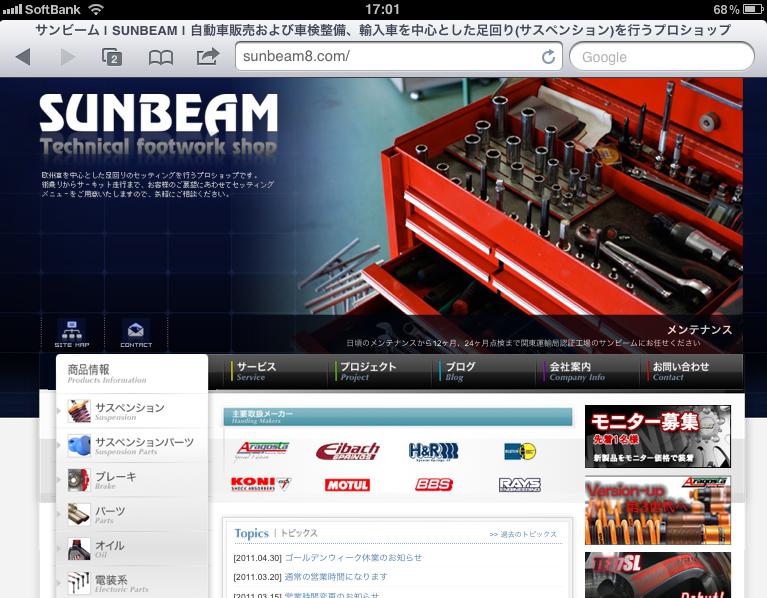Screen dimensions: 767x598
Task: Open the サスペンション text link
Action: [x=130, y=407]
